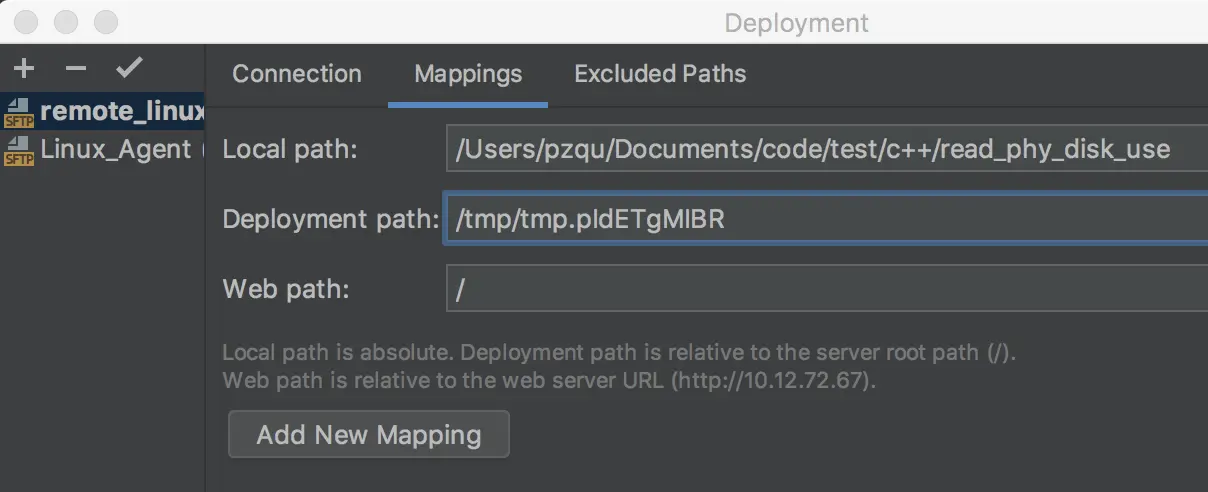Click the "Deployment path:" label
The width and height of the screenshot is (1208, 492).
(331, 220)
